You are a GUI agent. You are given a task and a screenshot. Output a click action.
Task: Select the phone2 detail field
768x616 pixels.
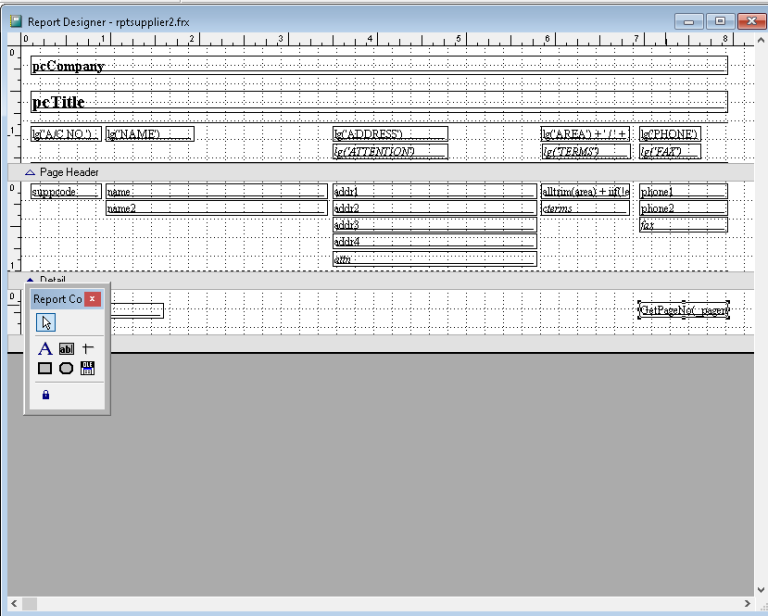[683, 208]
